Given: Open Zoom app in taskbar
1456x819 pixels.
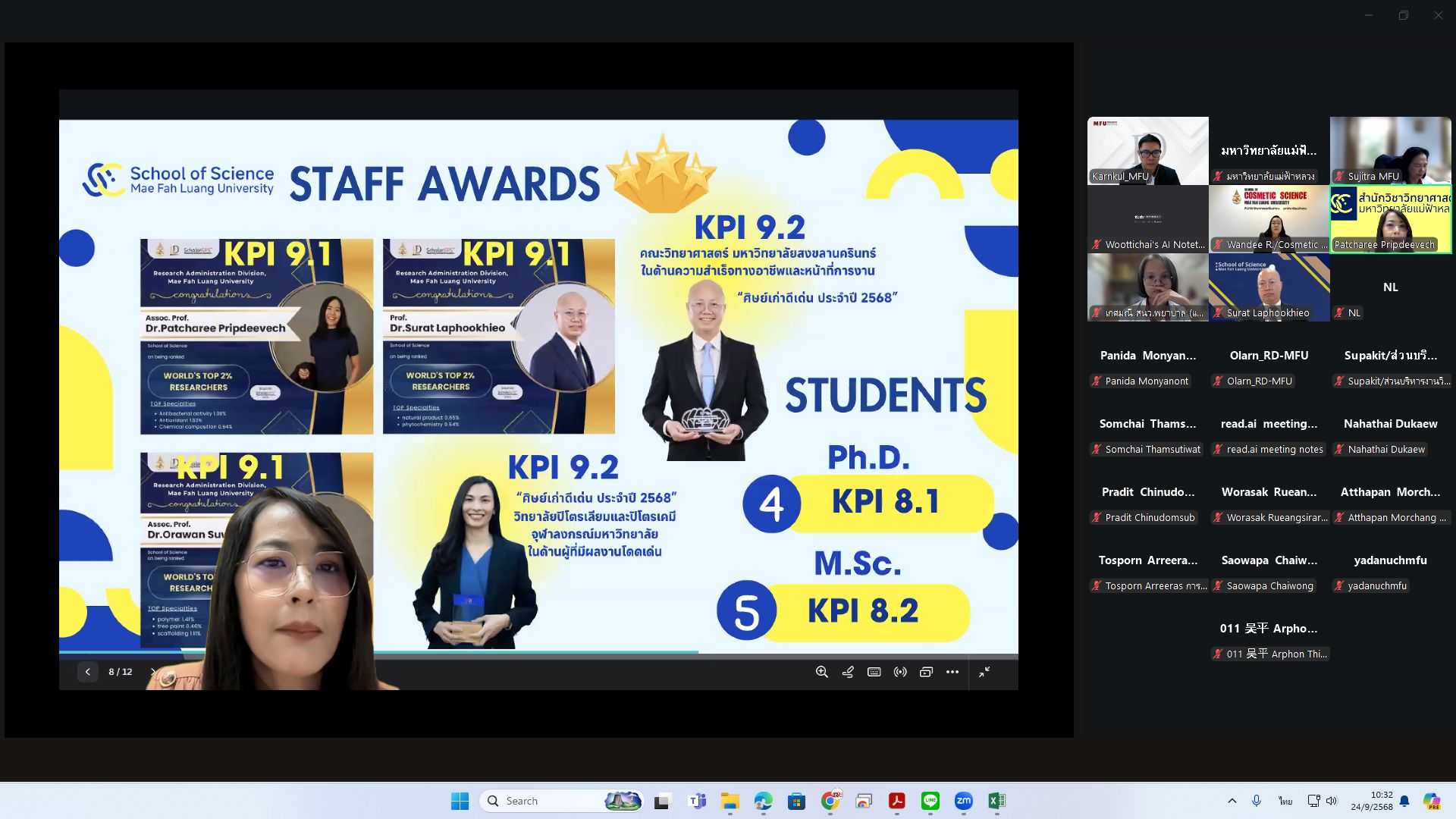Looking at the screenshot, I should pyautogui.click(x=963, y=801).
